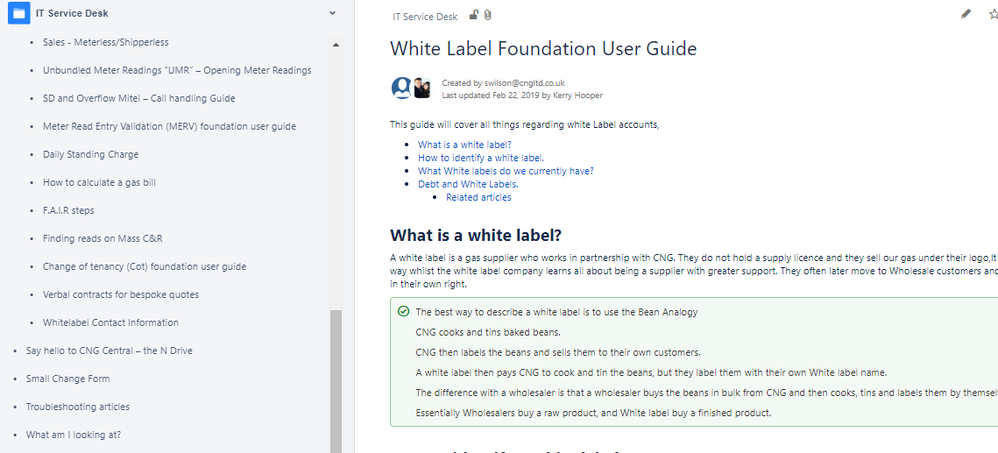Open Say hello to CNG Central page
Image resolution: width=998 pixels, height=453 pixels.
coord(109,351)
